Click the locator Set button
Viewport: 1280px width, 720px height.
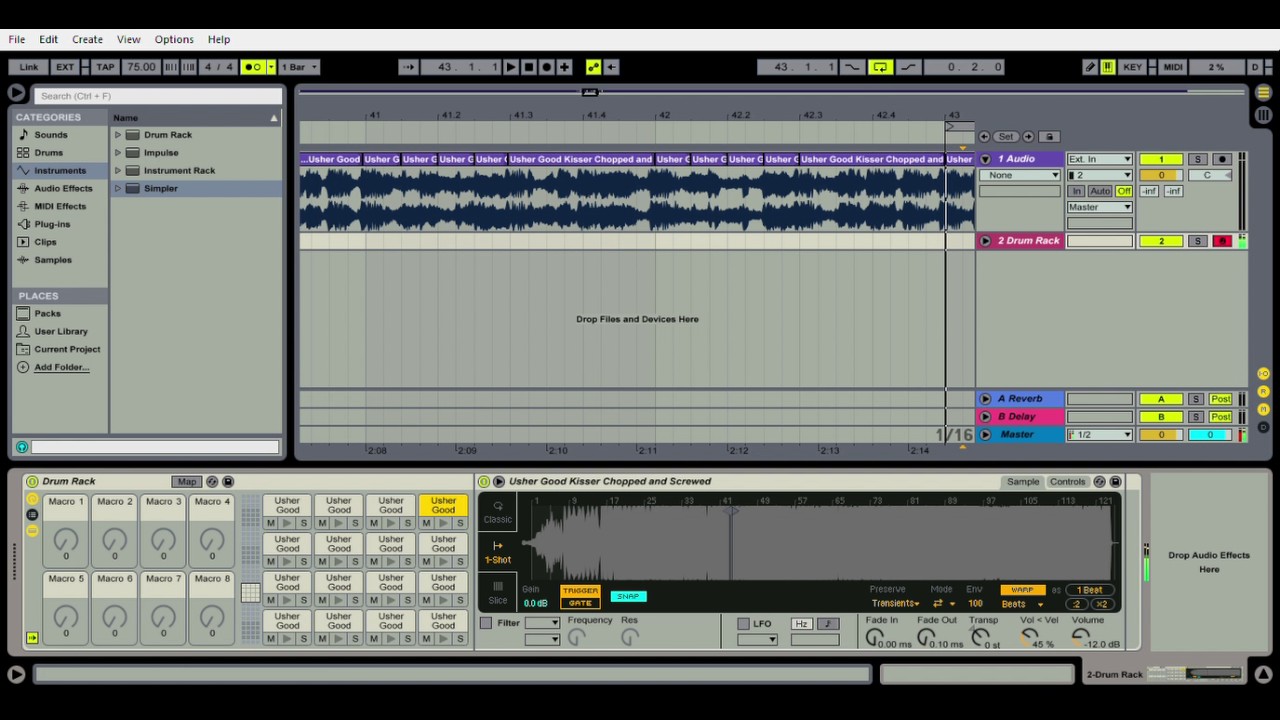[1006, 137]
